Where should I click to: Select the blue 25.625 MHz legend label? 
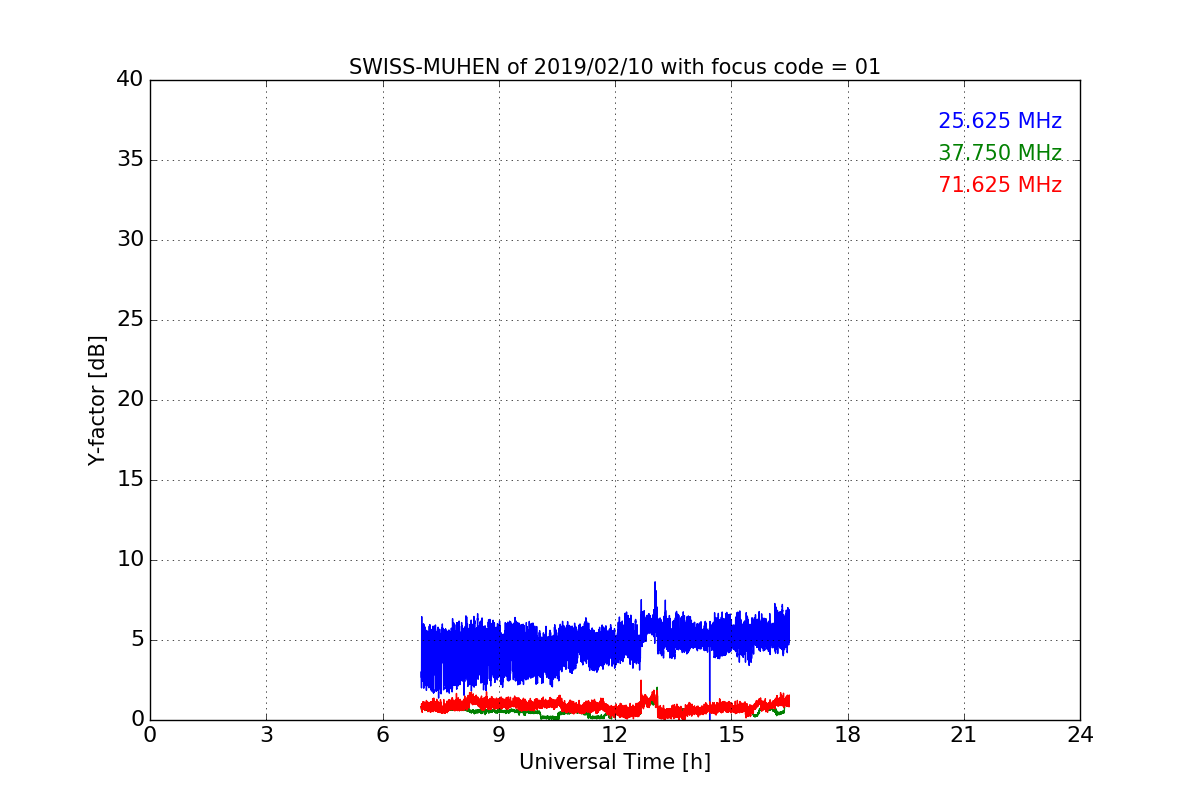click(x=1000, y=121)
